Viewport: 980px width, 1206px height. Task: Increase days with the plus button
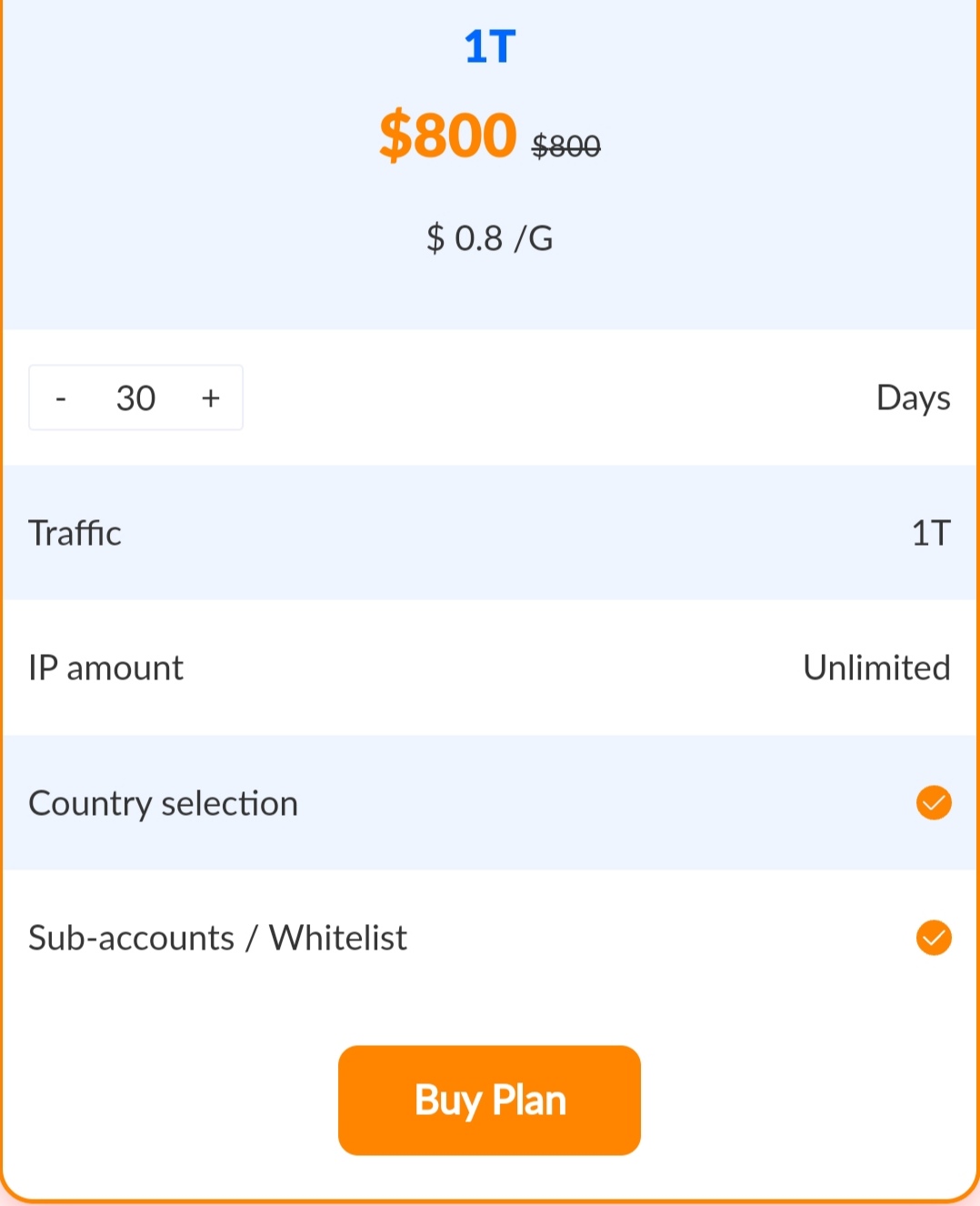pyautogui.click(x=211, y=398)
